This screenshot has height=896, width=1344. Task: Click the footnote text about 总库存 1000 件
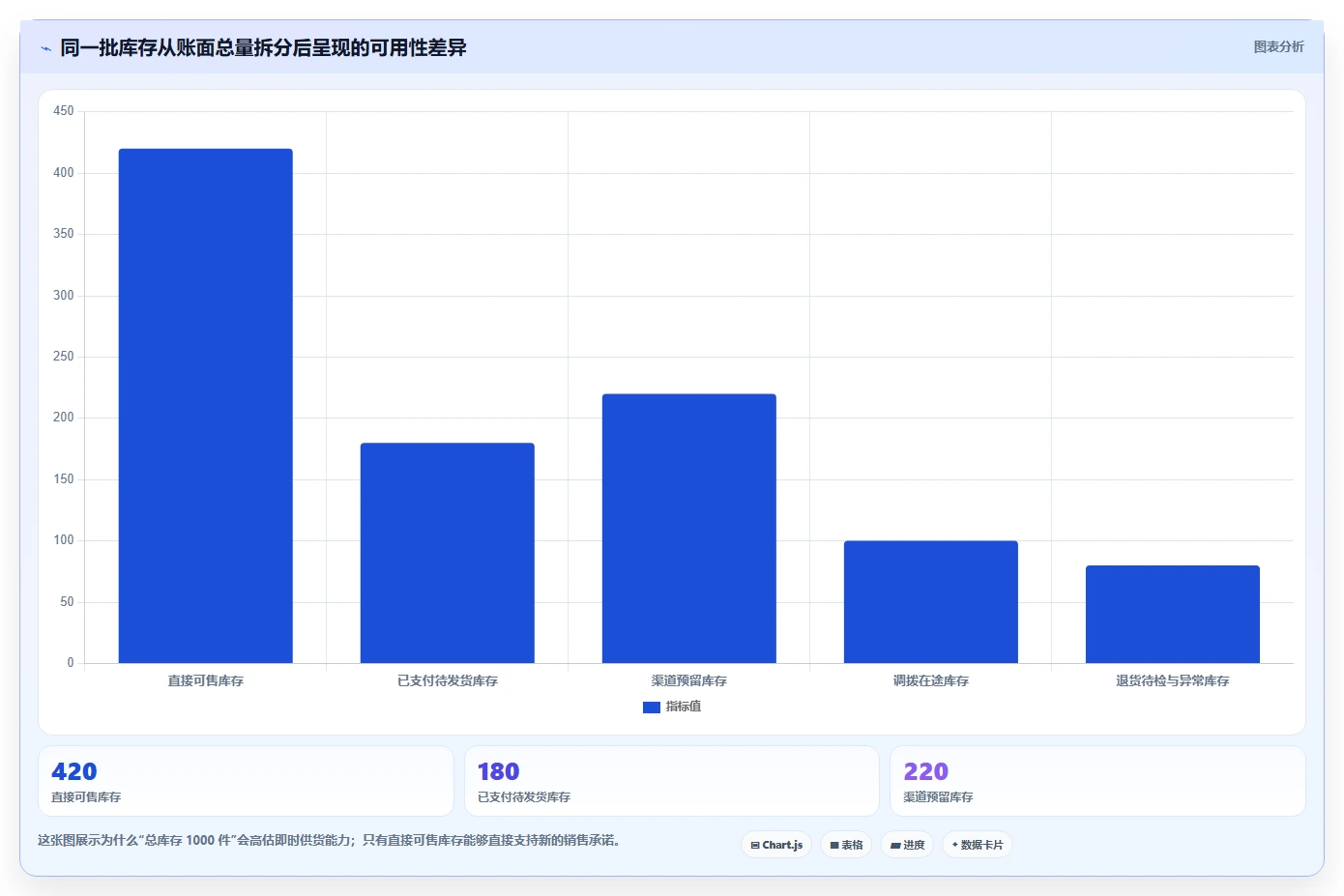(329, 840)
